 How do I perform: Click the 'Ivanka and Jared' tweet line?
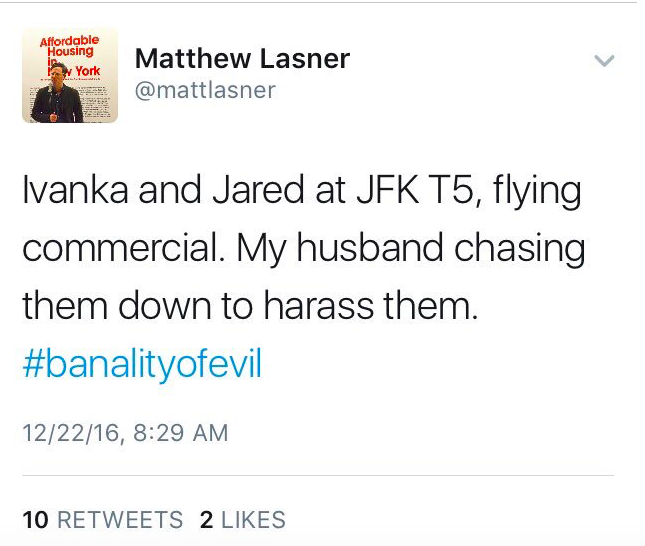(302, 191)
